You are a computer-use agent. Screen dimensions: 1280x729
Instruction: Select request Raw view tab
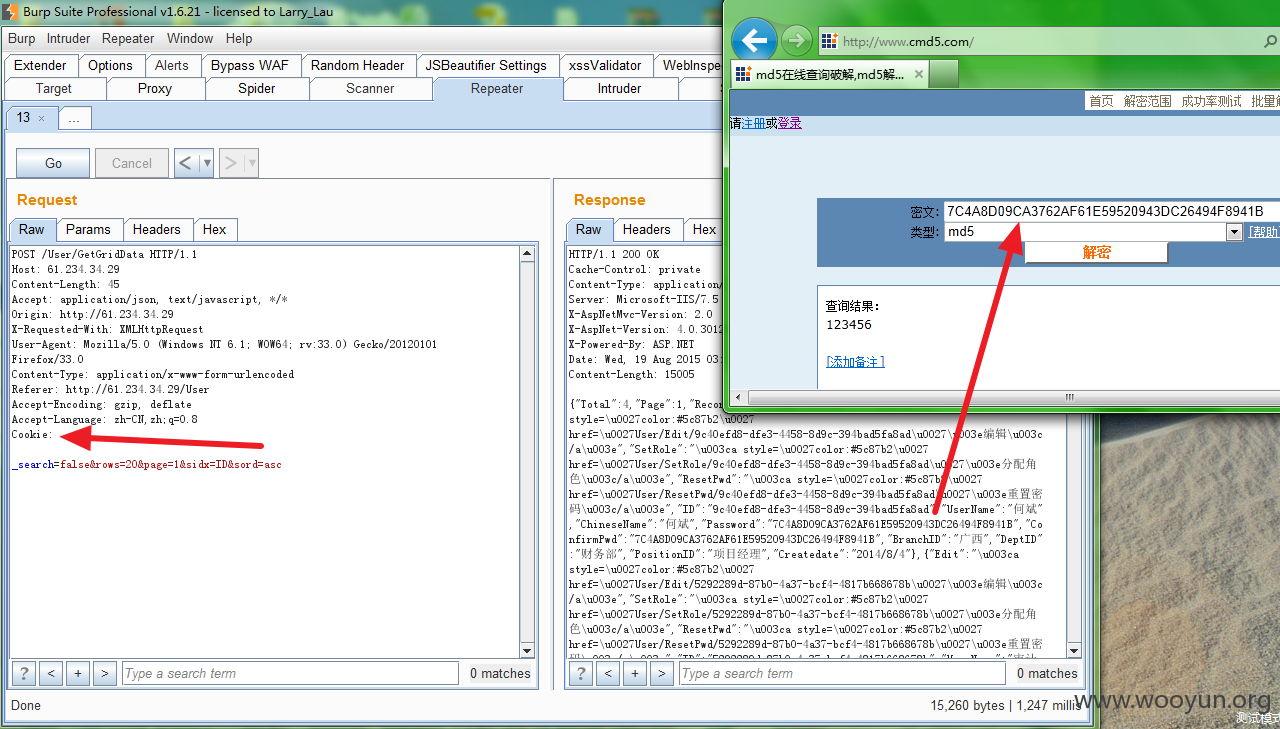tap(32, 229)
